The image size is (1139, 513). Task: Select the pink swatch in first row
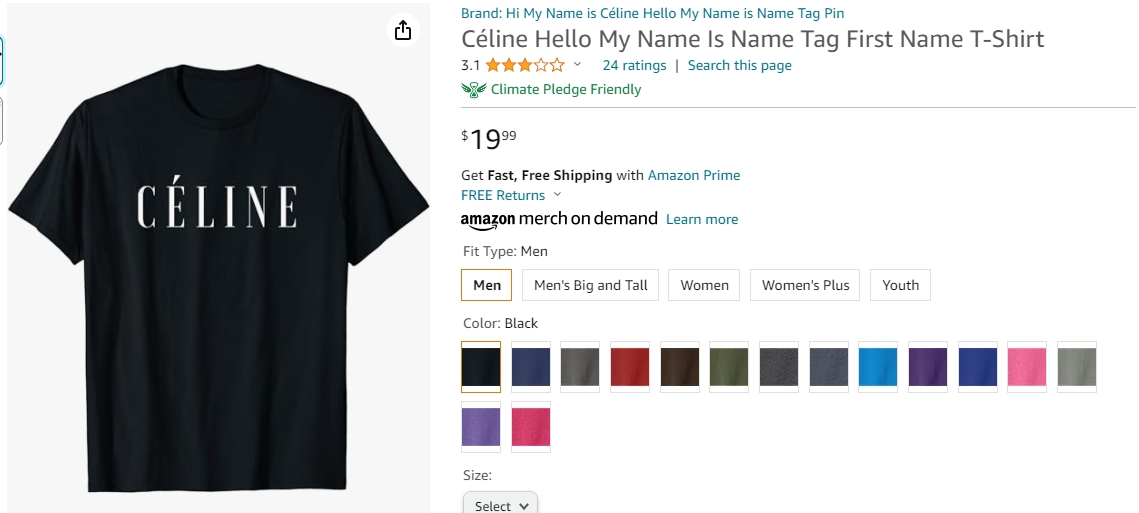1027,367
